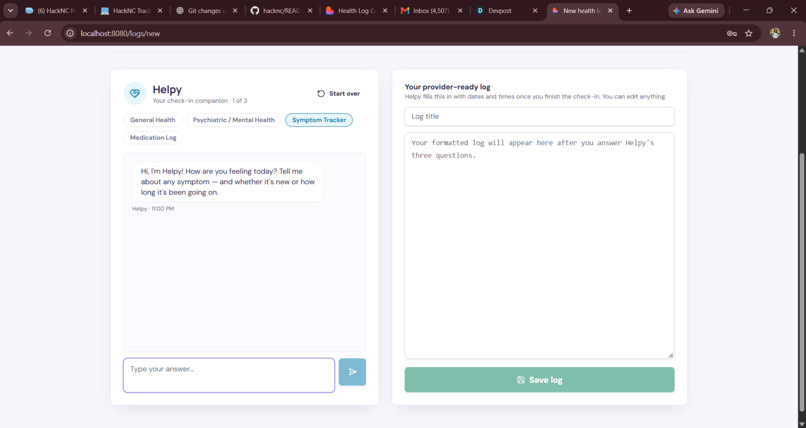
Task: Switch to the GitHub hacknc/README tab
Action: coord(281,10)
